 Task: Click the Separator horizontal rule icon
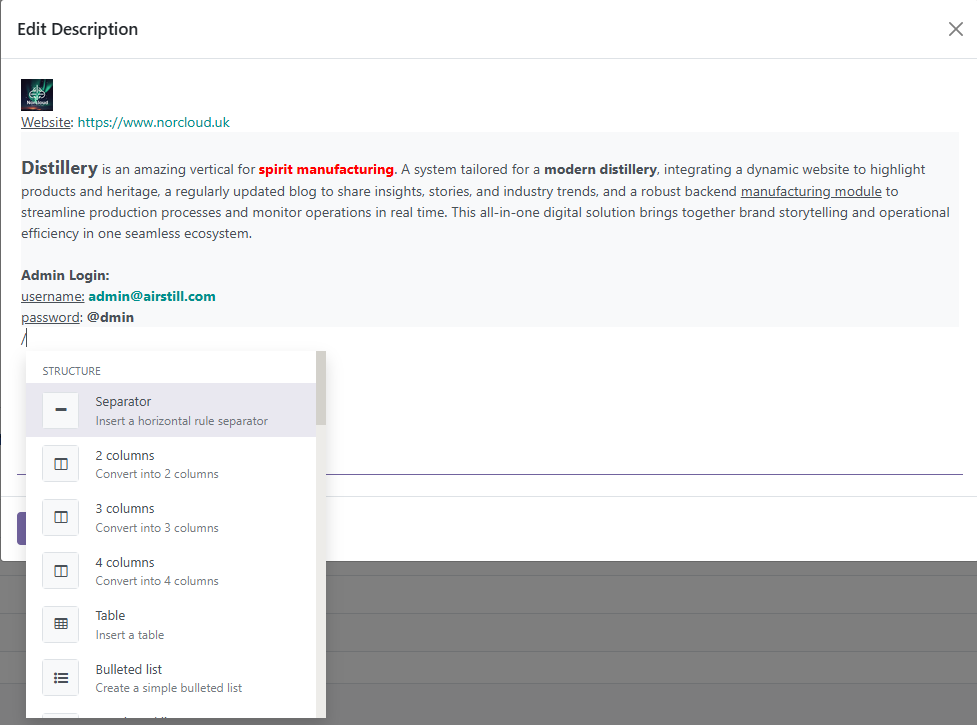coord(60,410)
